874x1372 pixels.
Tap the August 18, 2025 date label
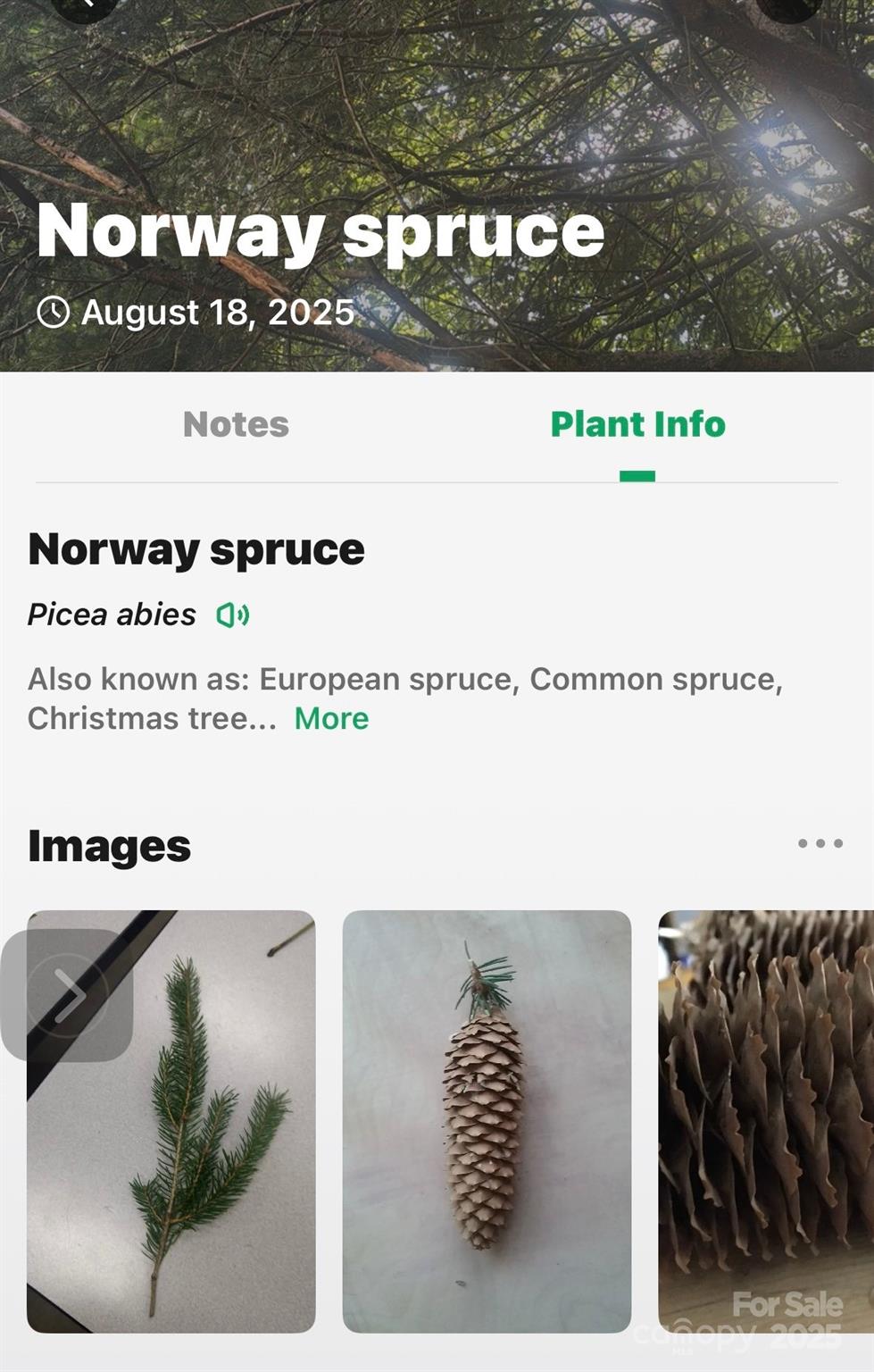[218, 313]
